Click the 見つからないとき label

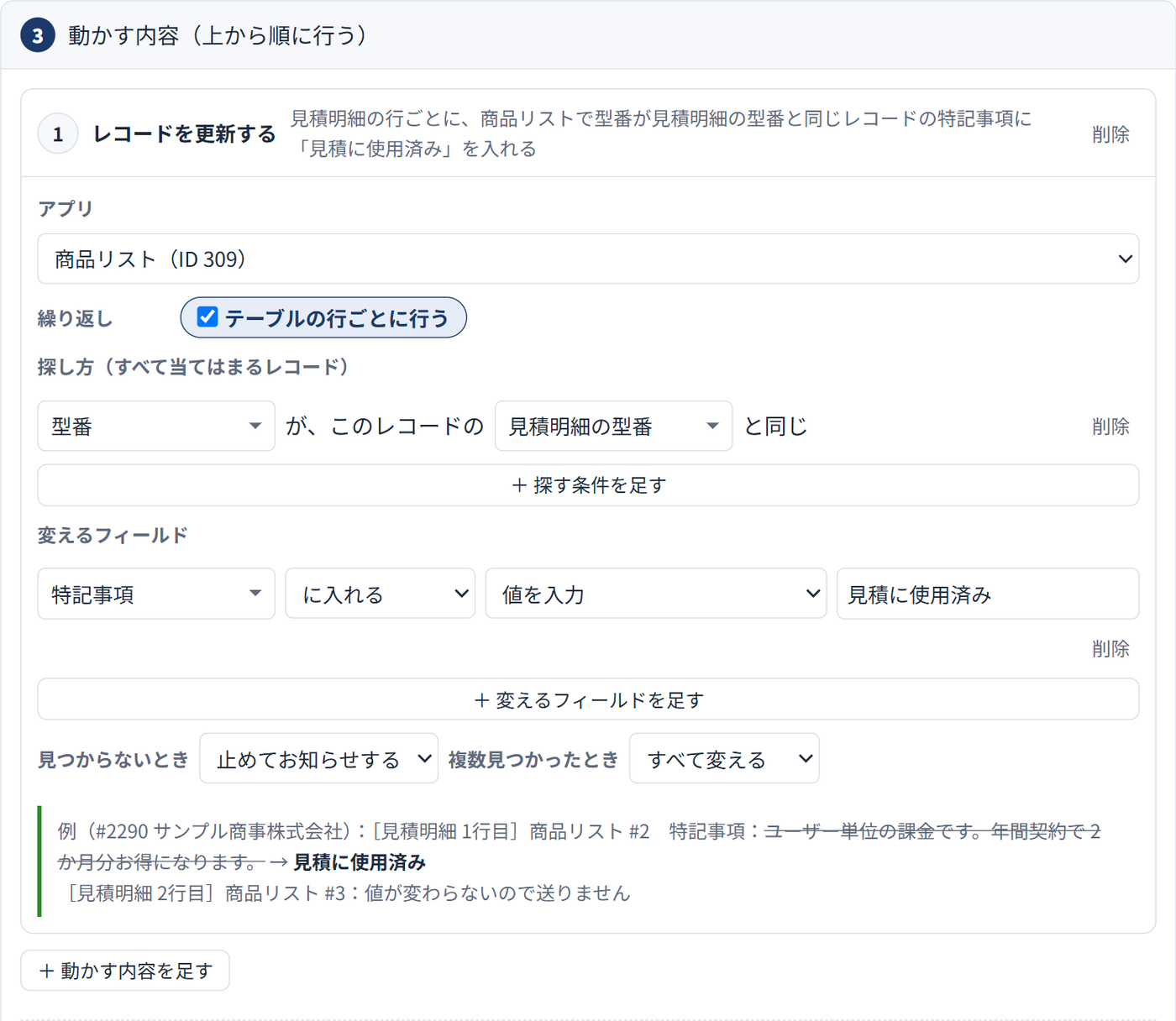(x=113, y=759)
